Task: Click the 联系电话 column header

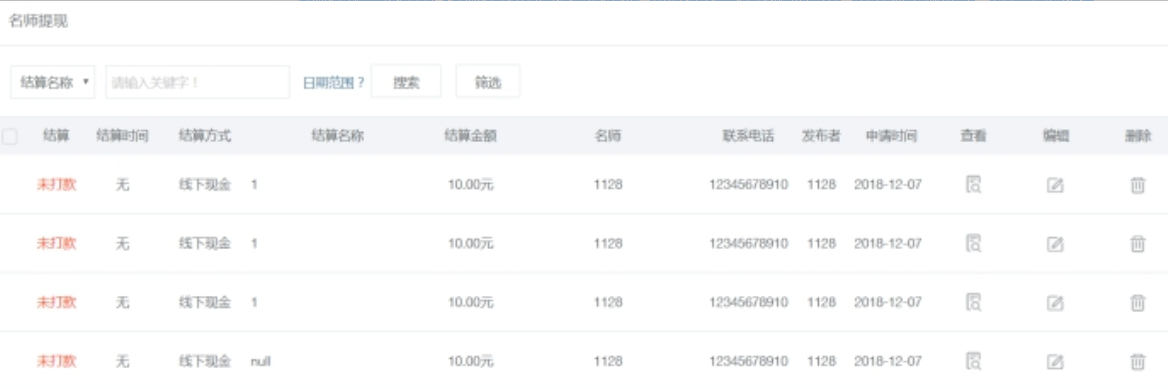Action: [749, 136]
